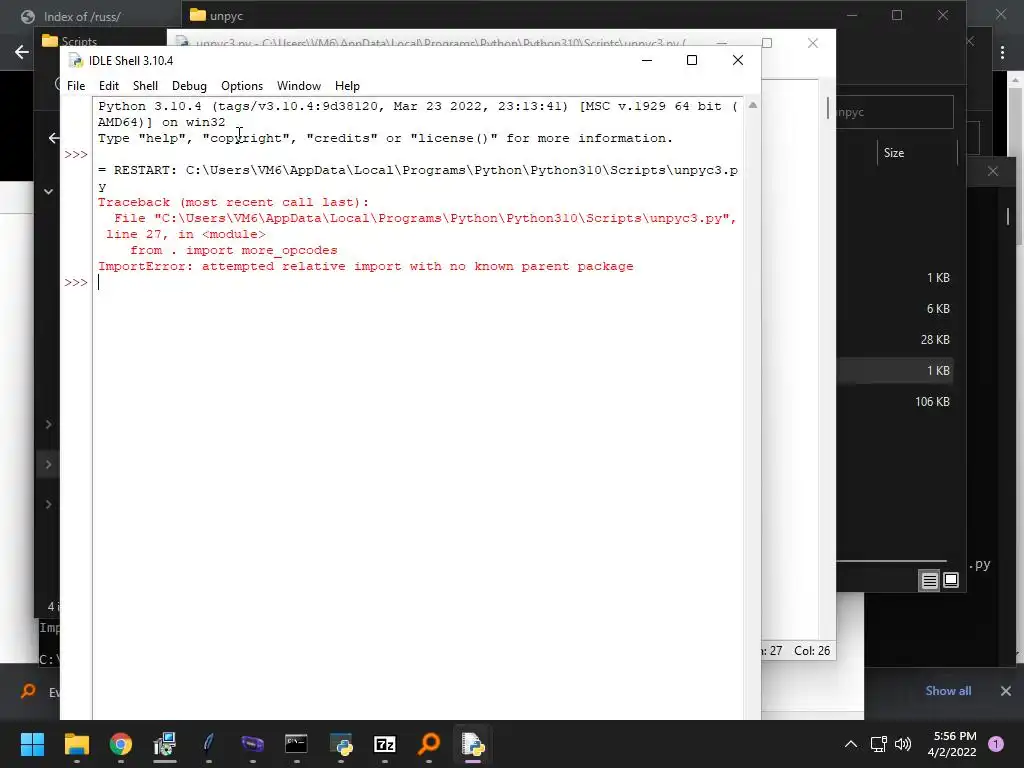Show hidden system tray icons
Viewport: 1024px width, 768px height.
coord(850,744)
